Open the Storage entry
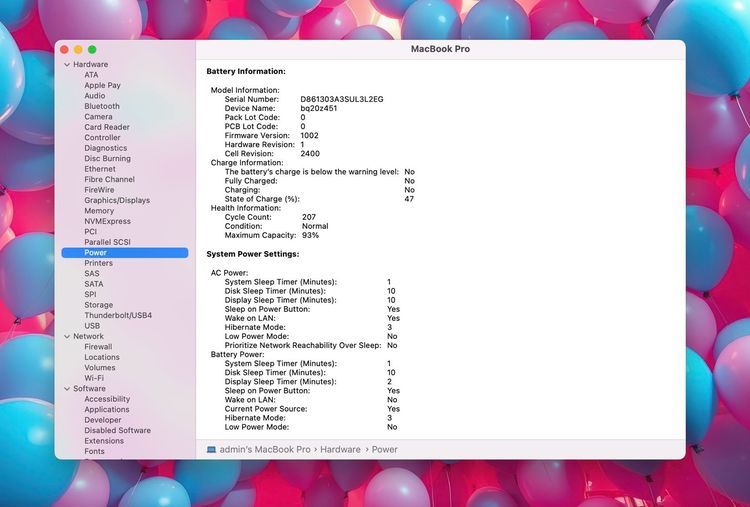This screenshot has height=507, width=750. point(99,305)
